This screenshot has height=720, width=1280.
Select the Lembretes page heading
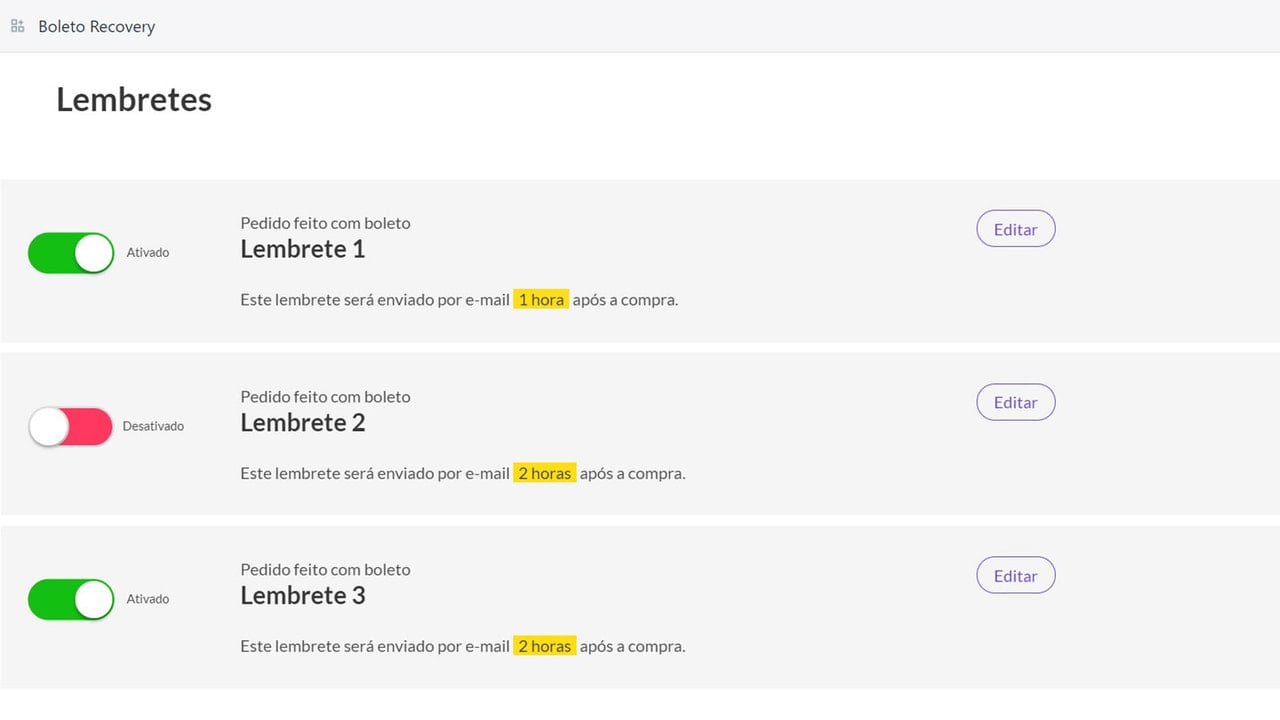(134, 100)
